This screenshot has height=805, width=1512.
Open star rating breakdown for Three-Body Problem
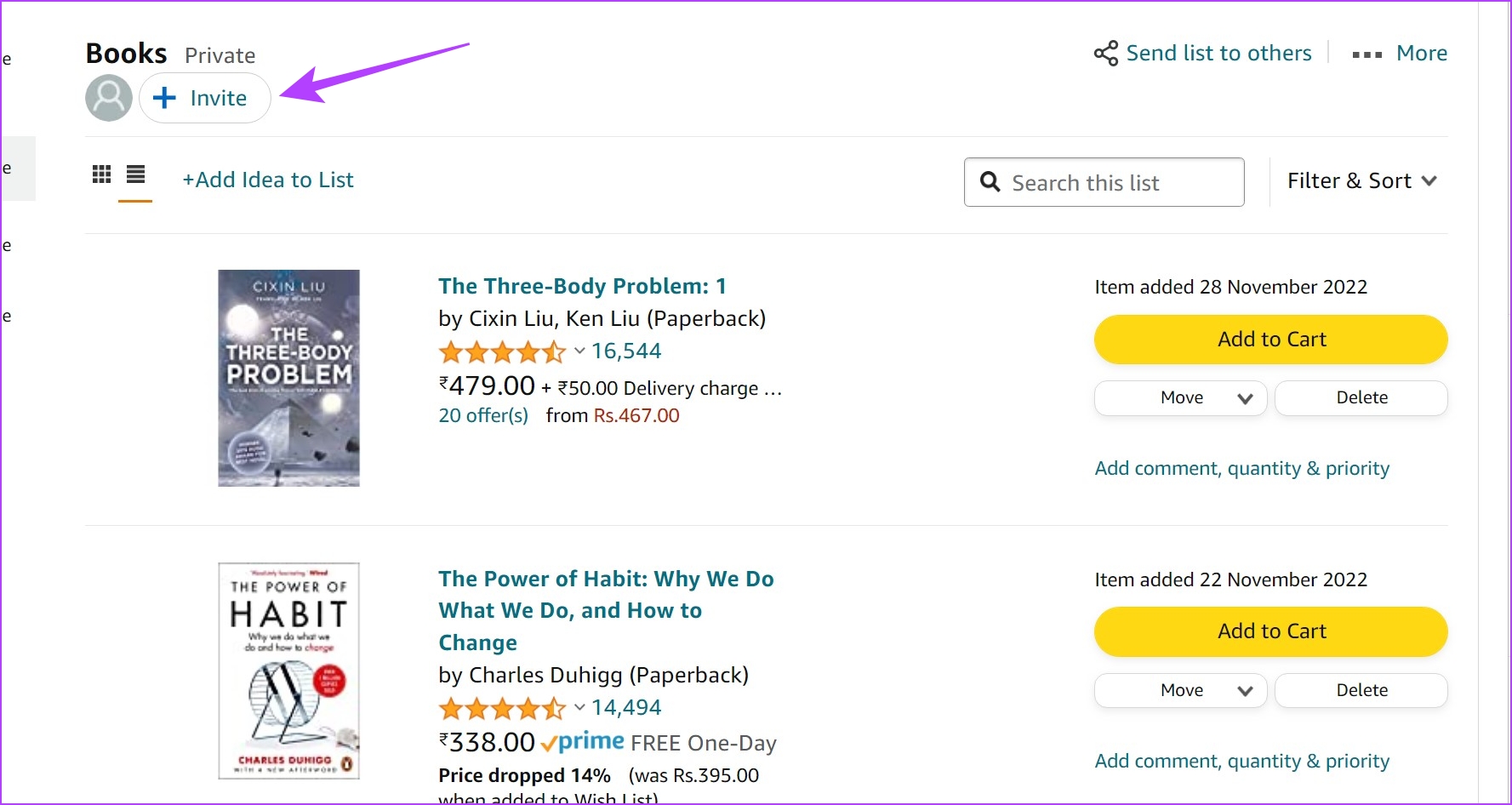pyautogui.click(x=579, y=351)
